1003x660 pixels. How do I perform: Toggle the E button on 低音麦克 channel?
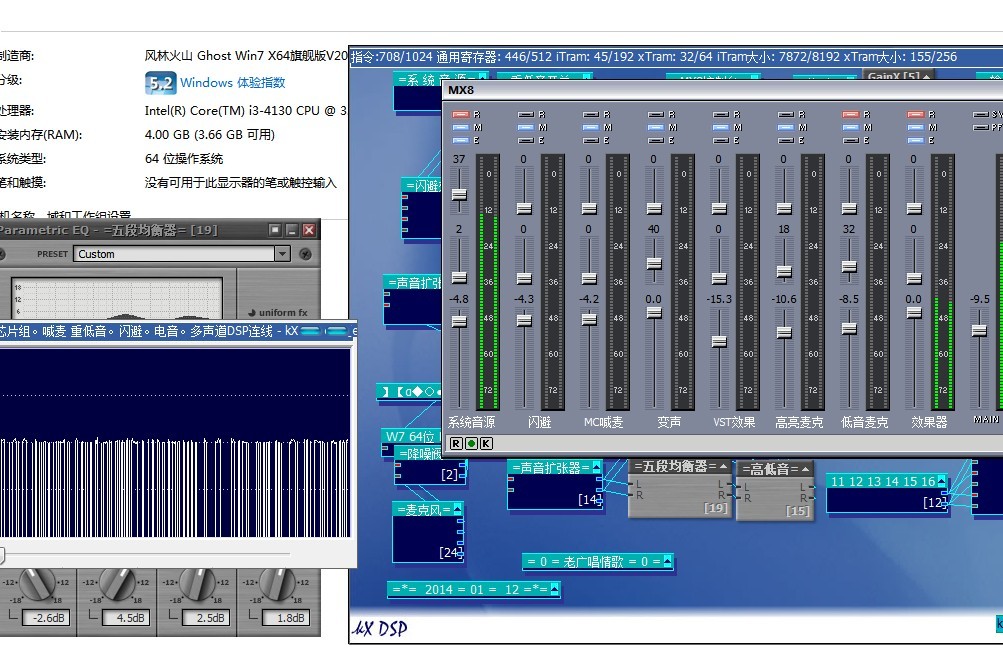850,140
